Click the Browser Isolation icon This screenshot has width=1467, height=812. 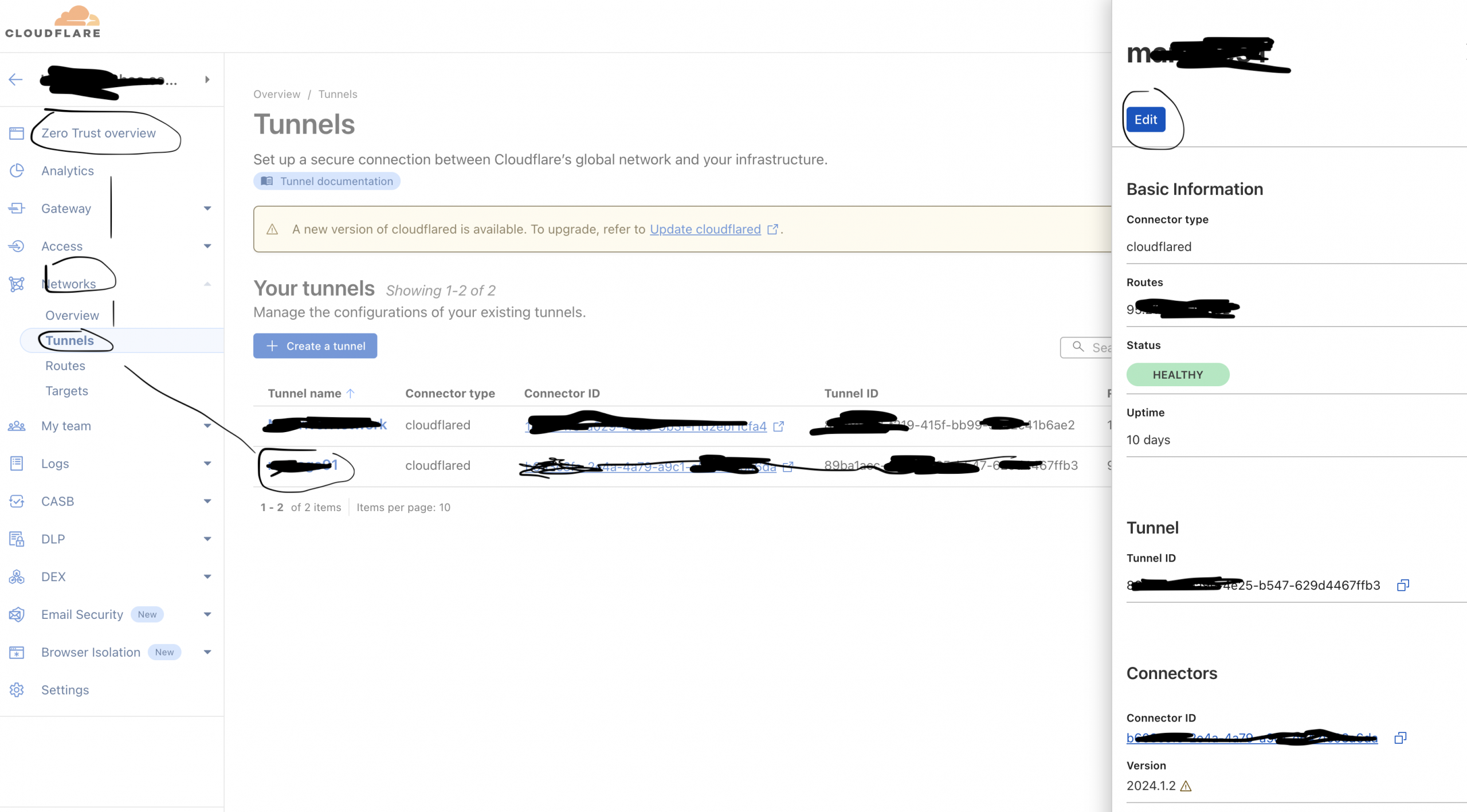tap(17, 653)
